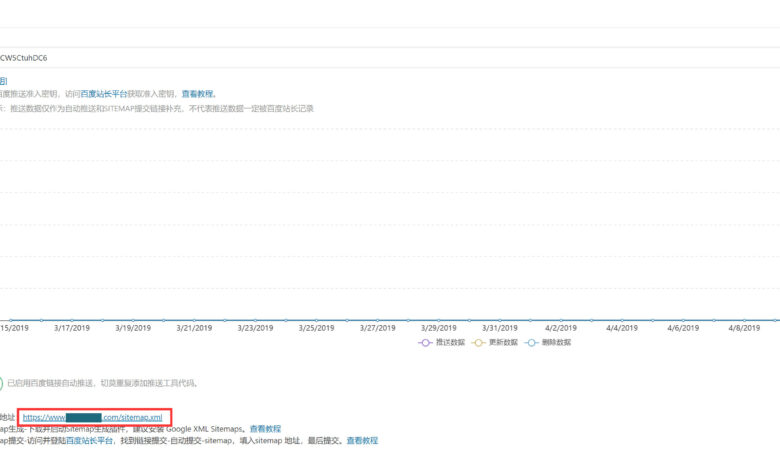This screenshot has width=780, height=460.
Task: Click the 3/19/2019 axis date label
Action: tap(133, 328)
